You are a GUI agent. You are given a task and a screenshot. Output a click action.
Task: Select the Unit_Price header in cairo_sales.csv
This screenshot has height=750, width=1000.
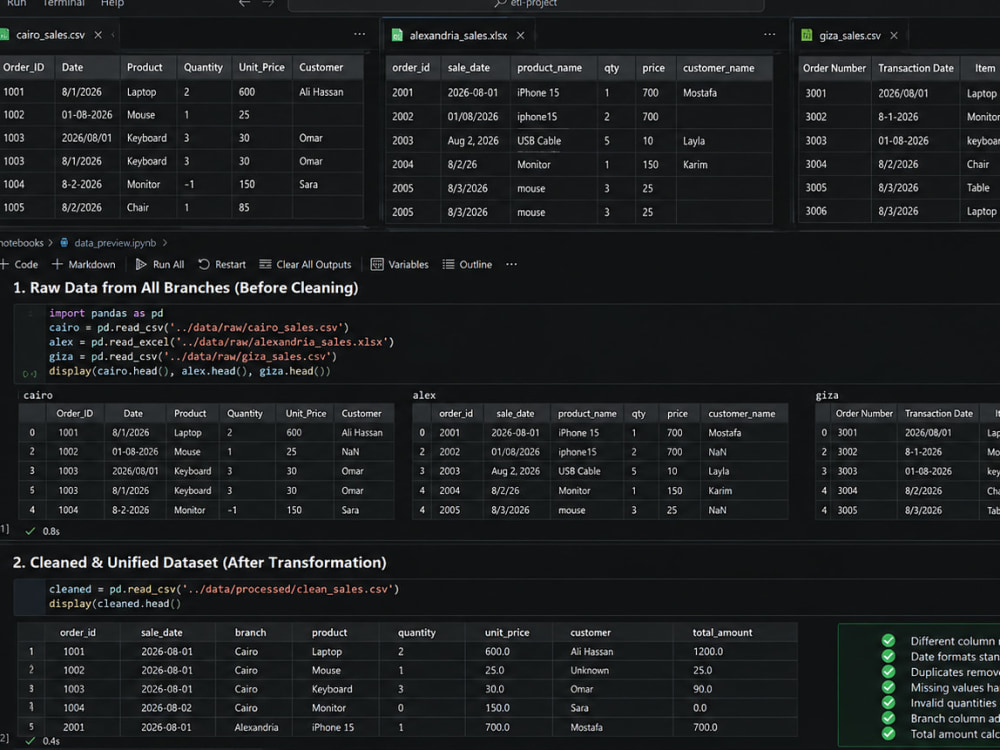point(261,68)
